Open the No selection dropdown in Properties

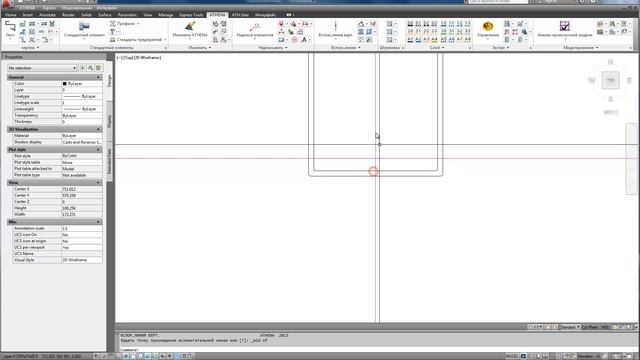click(42, 68)
